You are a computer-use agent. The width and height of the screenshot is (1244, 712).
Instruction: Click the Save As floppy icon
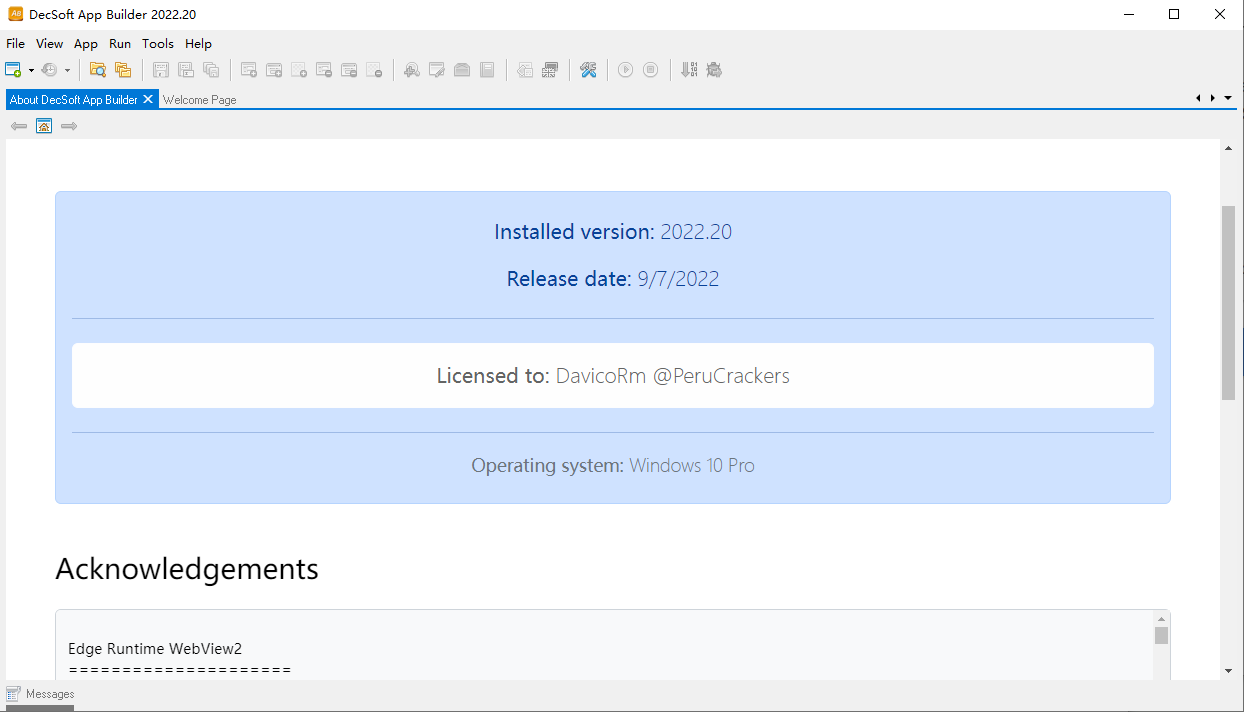[186, 70]
